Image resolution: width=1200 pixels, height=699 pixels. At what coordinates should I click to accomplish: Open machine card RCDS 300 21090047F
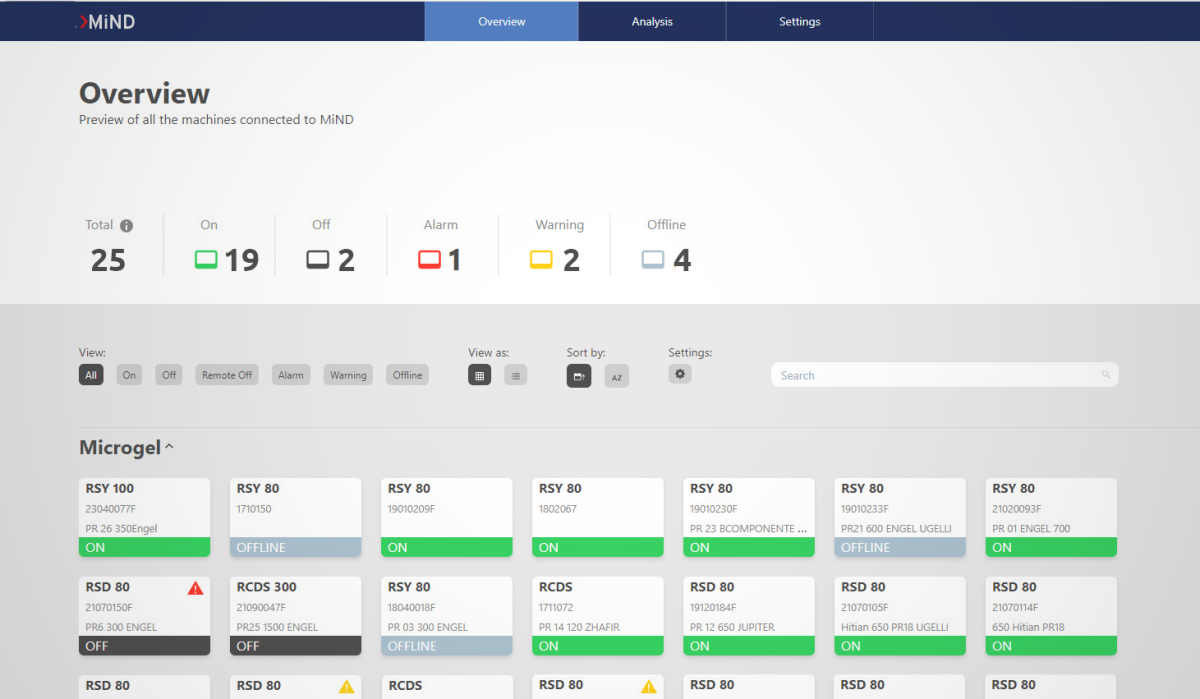pos(296,616)
